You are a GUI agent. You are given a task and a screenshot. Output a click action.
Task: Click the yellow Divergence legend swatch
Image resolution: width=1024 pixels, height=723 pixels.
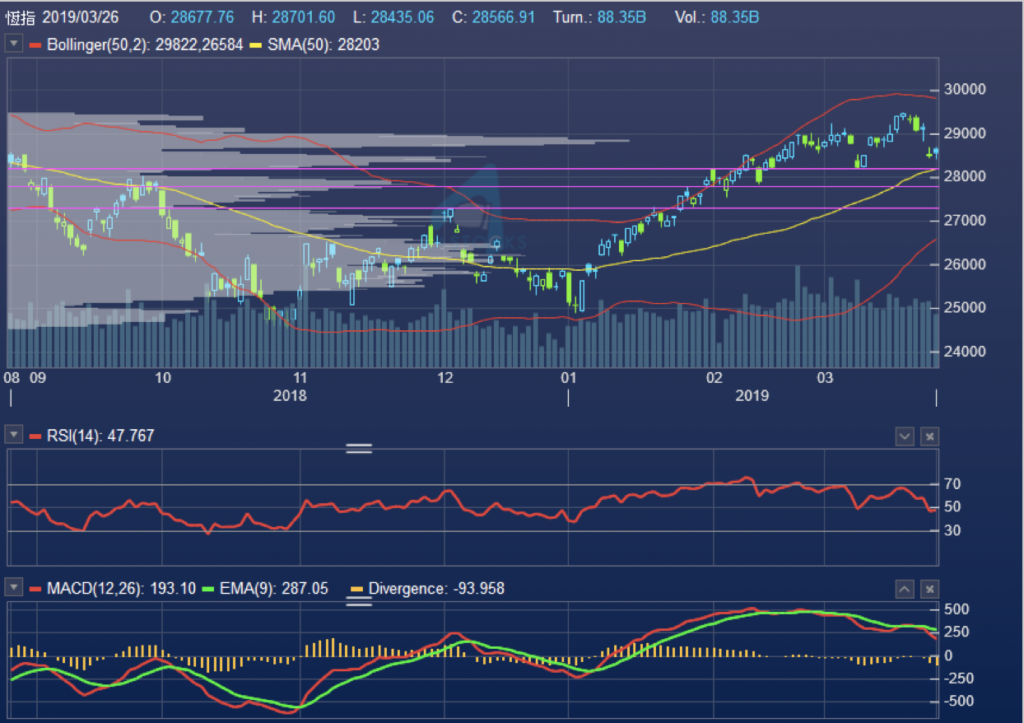coord(357,589)
